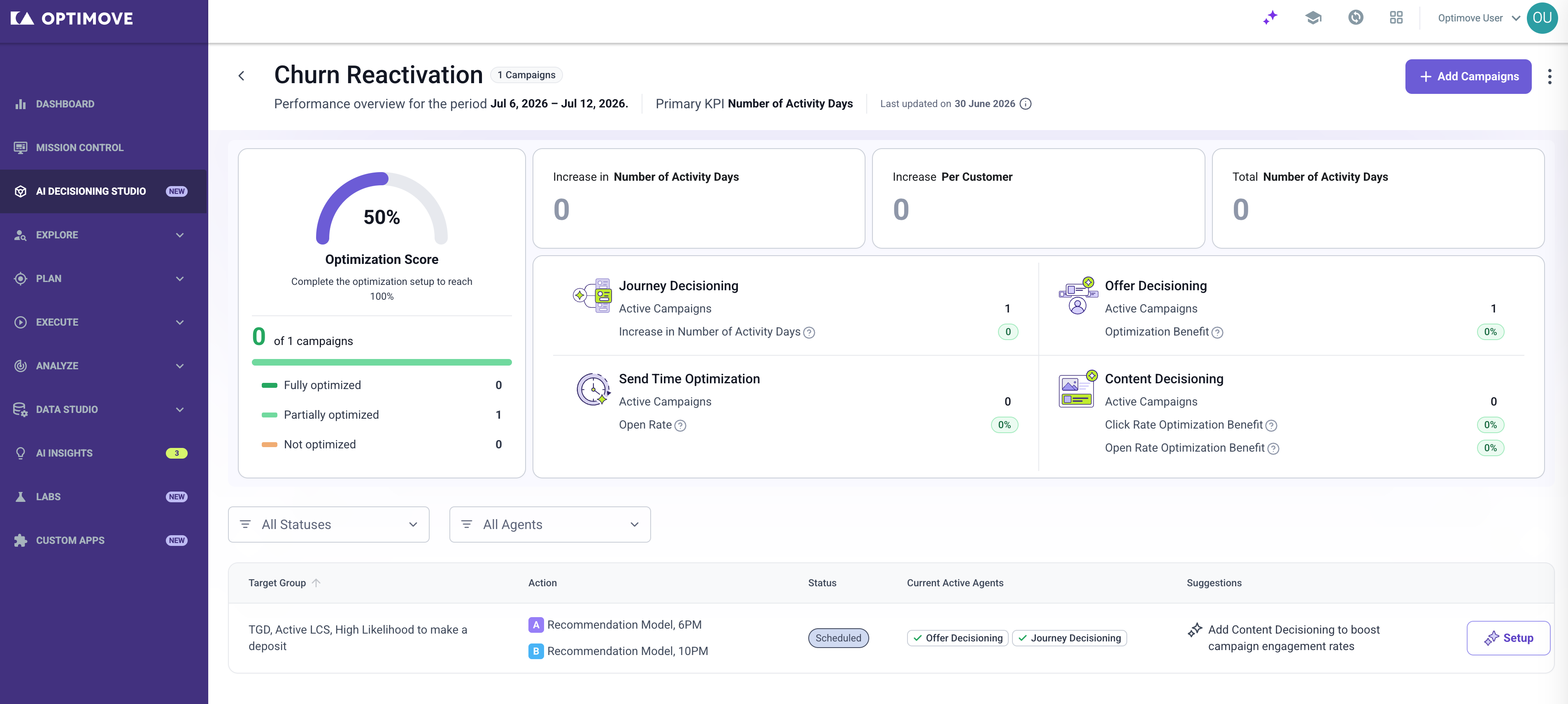The width and height of the screenshot is (1568, 704).
Task: Expand the Plan sidebar section
Action: (x=179, y=279)
